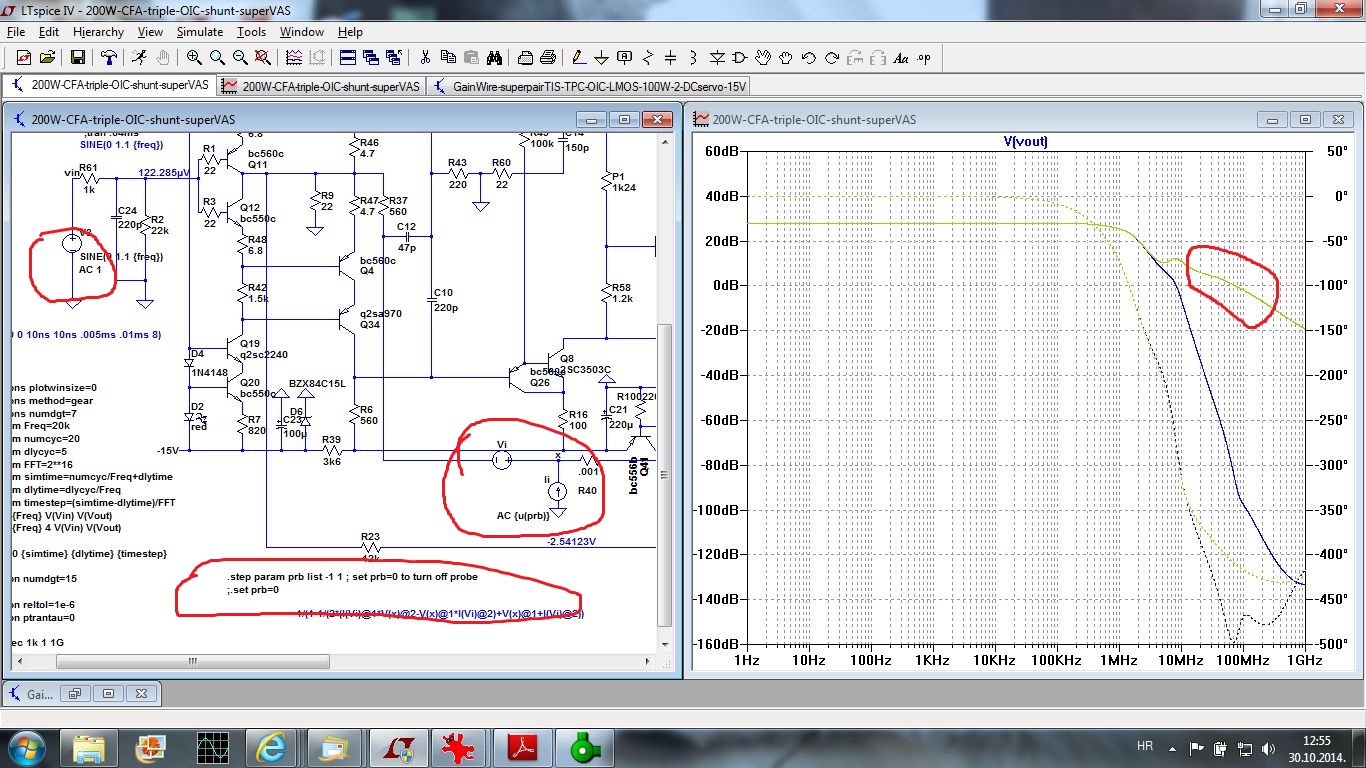Viewport: 1366px width, 768px height.
Task: Restore the minimized Gai... child window
Action: 75,694
